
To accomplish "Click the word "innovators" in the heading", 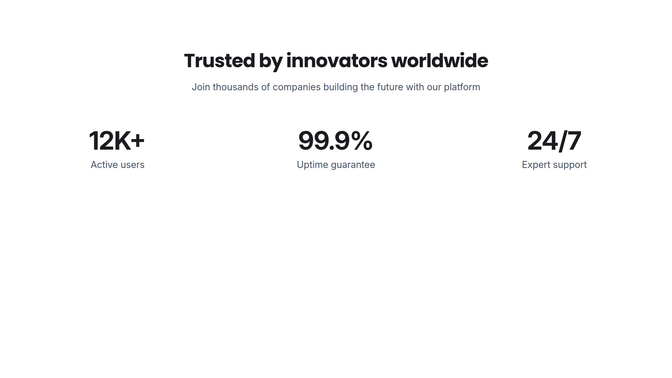I will (337, 60).
